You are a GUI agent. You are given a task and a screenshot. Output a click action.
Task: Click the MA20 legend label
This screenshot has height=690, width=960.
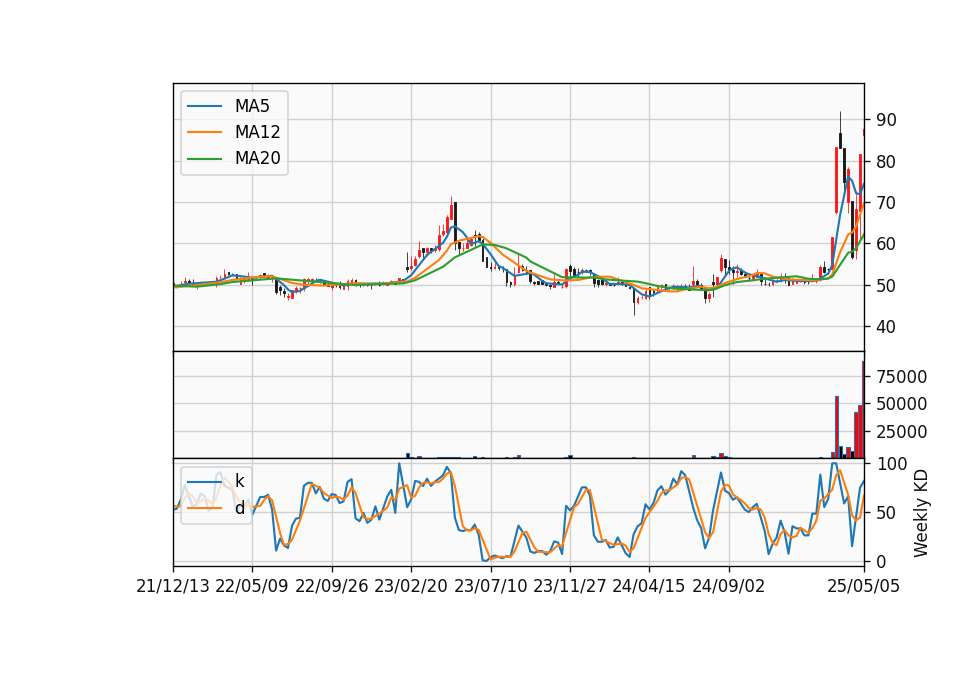point(257,158)
